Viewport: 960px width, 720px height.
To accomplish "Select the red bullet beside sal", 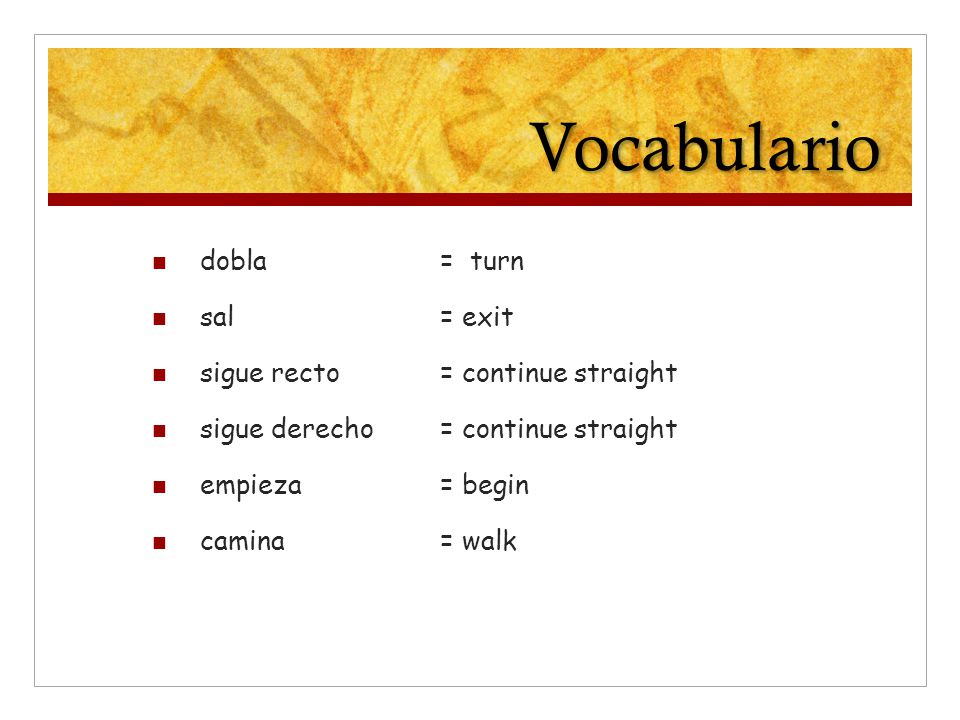I will coord(160,319).
